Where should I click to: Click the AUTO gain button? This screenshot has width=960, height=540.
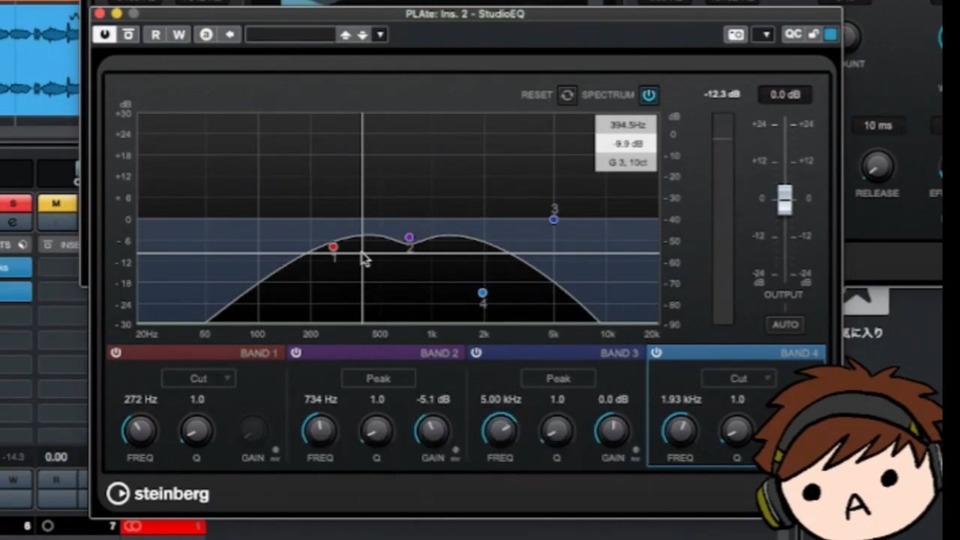[785, 324]
